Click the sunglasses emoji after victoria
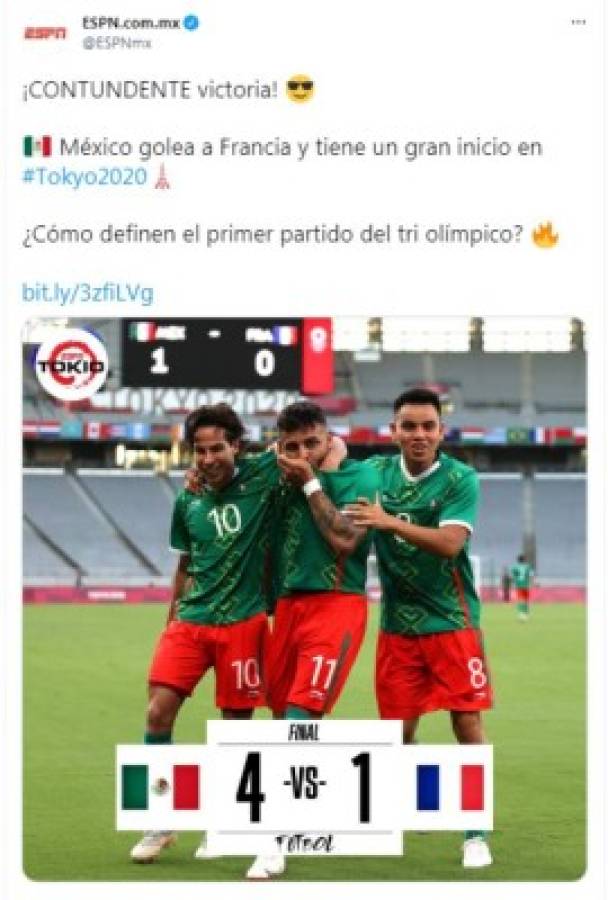Viewport: 608px width, 900px height. 300,89
